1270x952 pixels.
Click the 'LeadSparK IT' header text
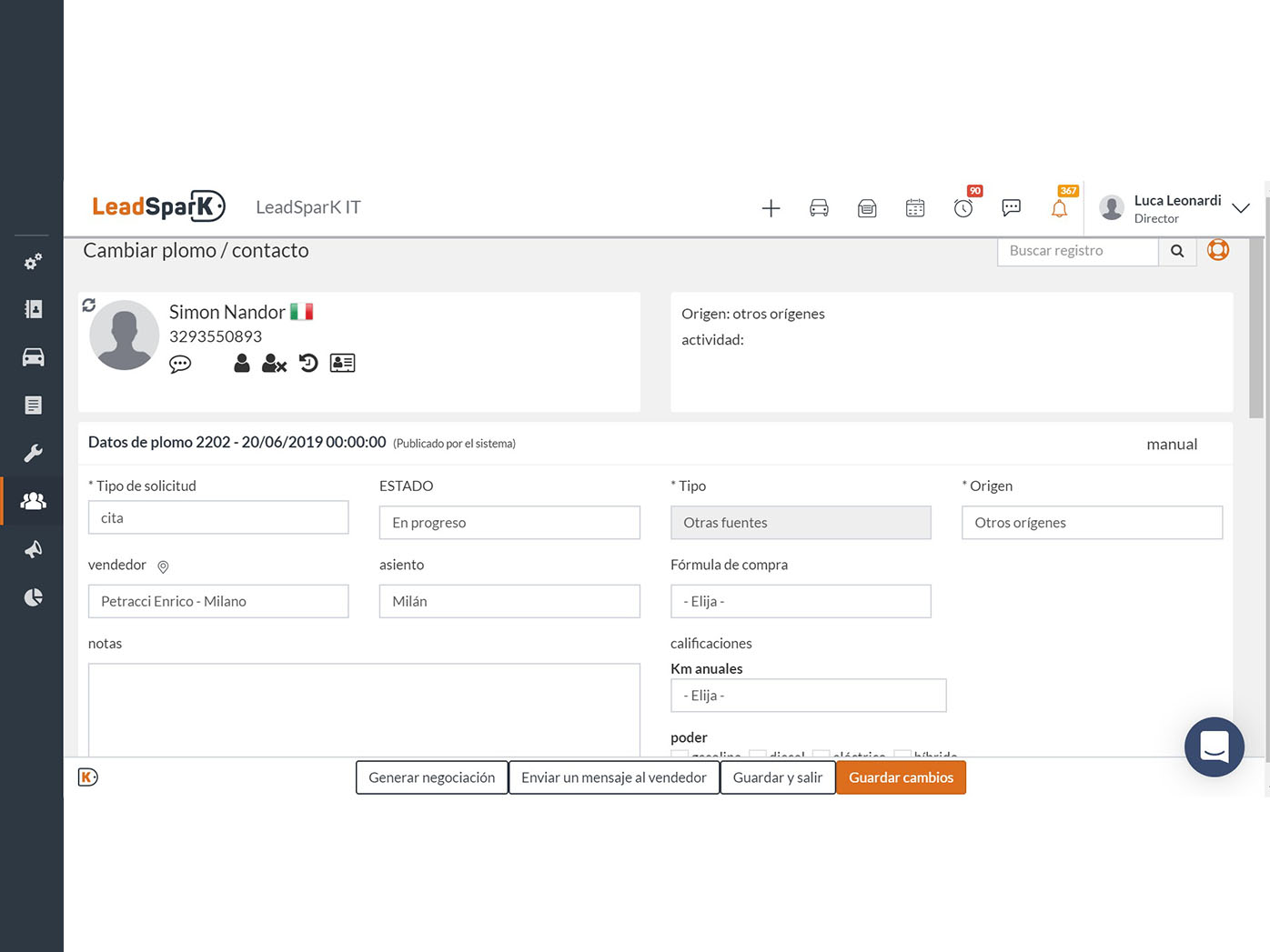[x=308, y=207]
